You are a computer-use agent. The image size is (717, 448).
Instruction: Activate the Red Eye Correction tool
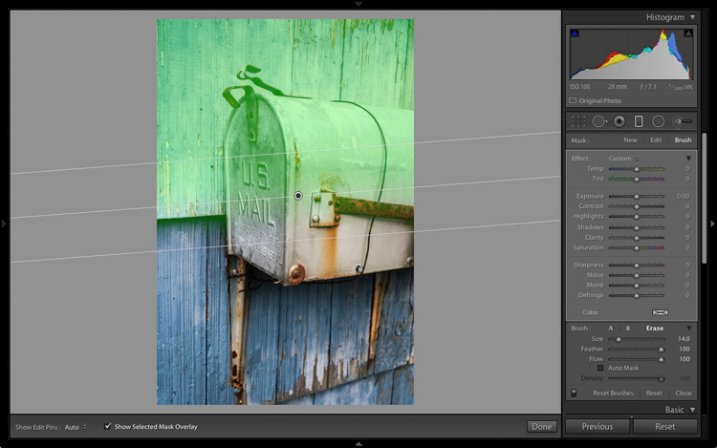(618, 121)
